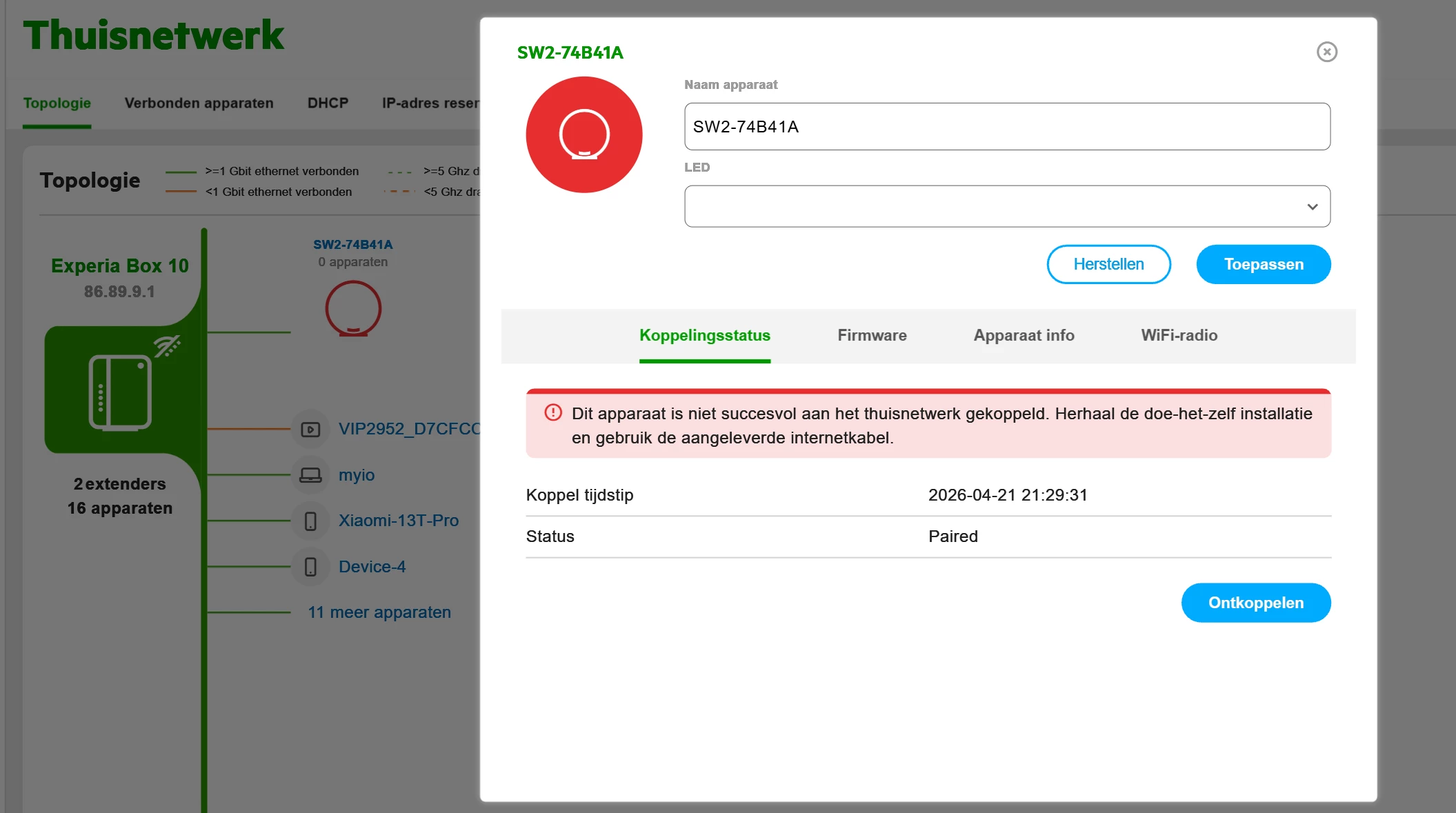Open the Verbonden apparaten tab
This screenshot has width=1456, height=813.
coord(199,103)
